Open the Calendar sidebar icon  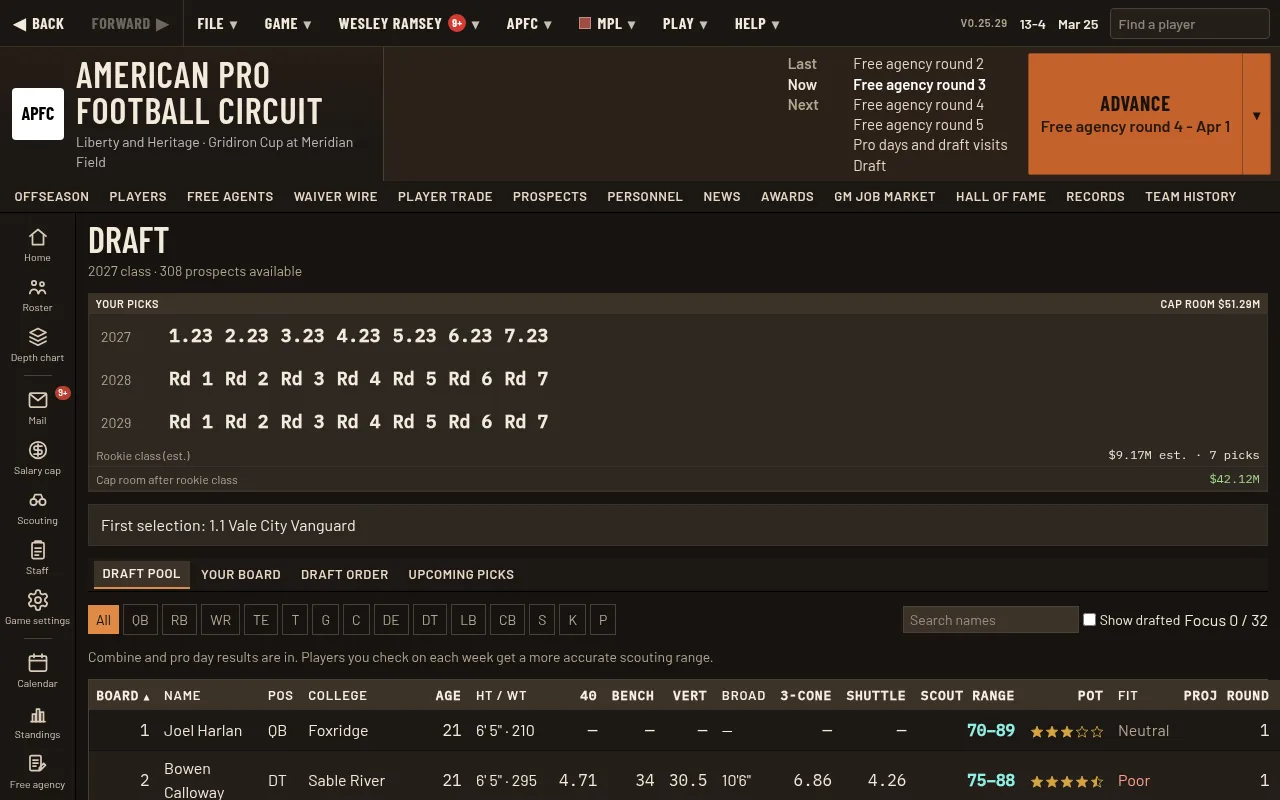pyautogui.click(x=37, y=670)
